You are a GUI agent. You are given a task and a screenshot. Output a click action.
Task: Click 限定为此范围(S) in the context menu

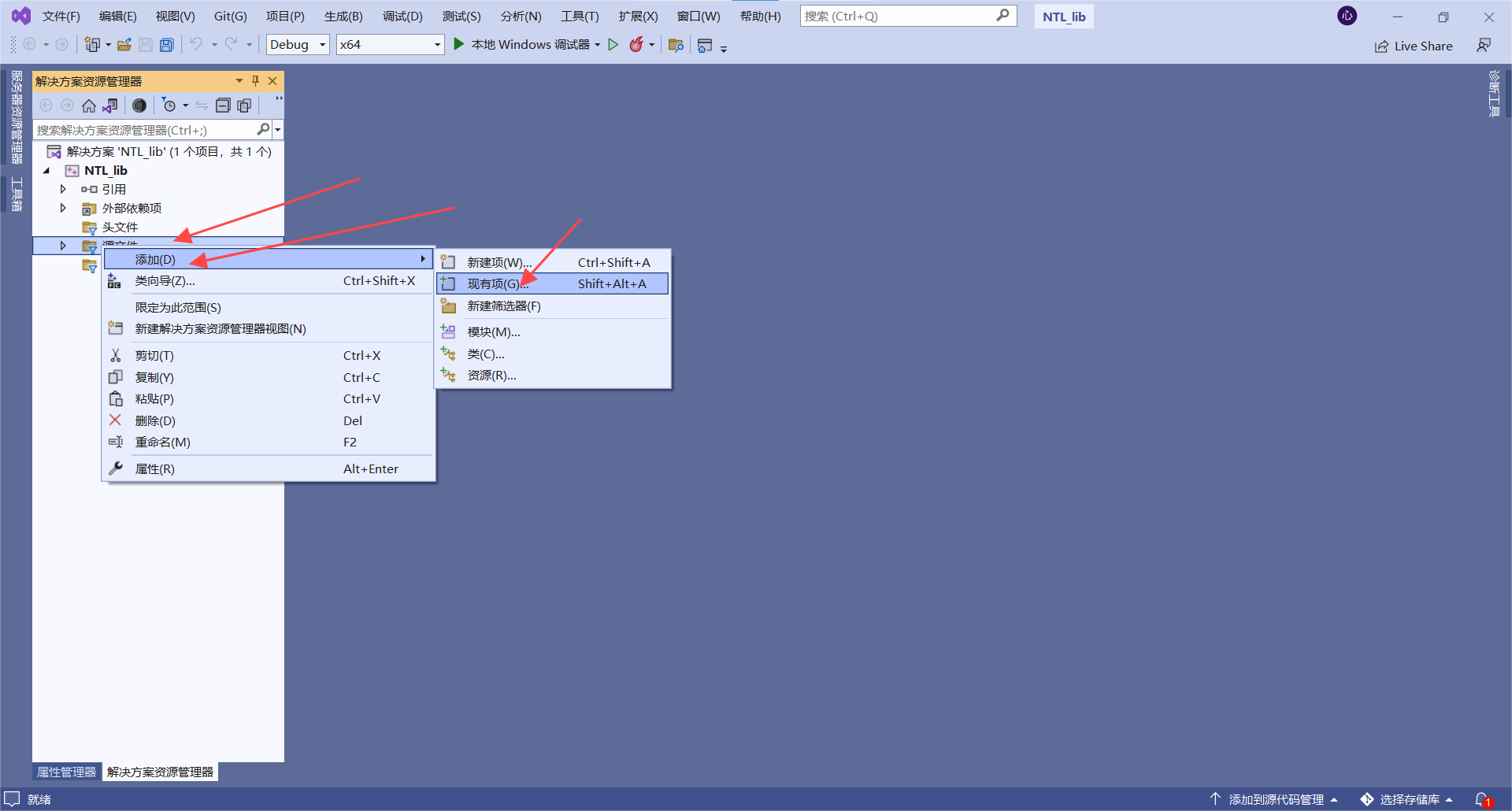[269, 307]
